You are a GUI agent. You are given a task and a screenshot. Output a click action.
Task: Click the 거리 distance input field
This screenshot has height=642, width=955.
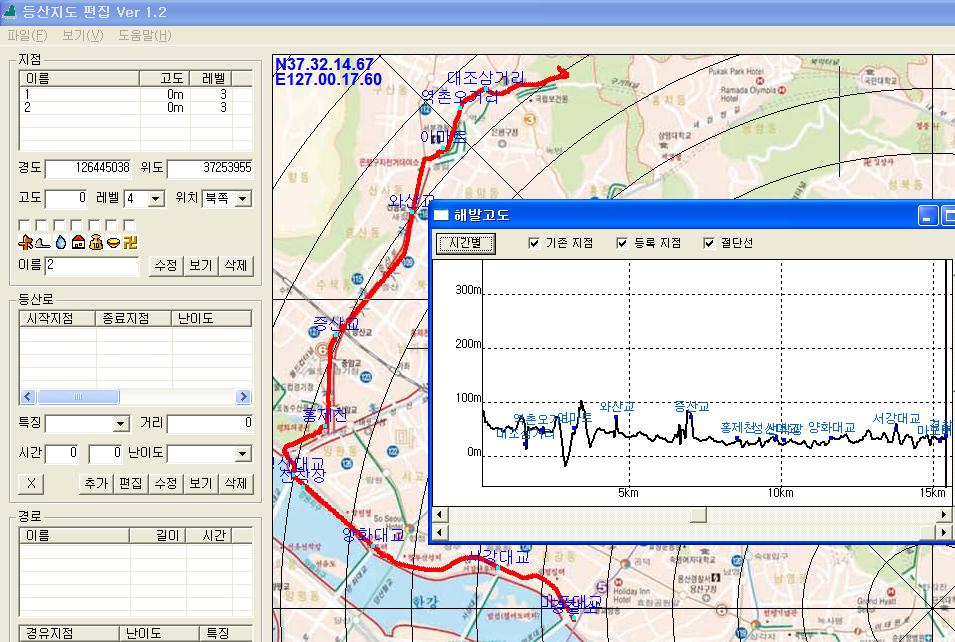pyautogui.click(x=210, y=423)
